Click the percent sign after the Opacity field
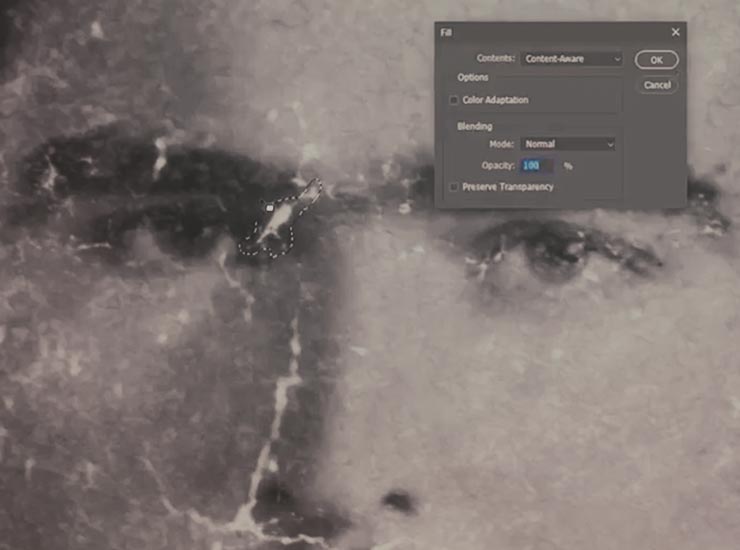The image size is (740, 550). click(x=568, y=165)
